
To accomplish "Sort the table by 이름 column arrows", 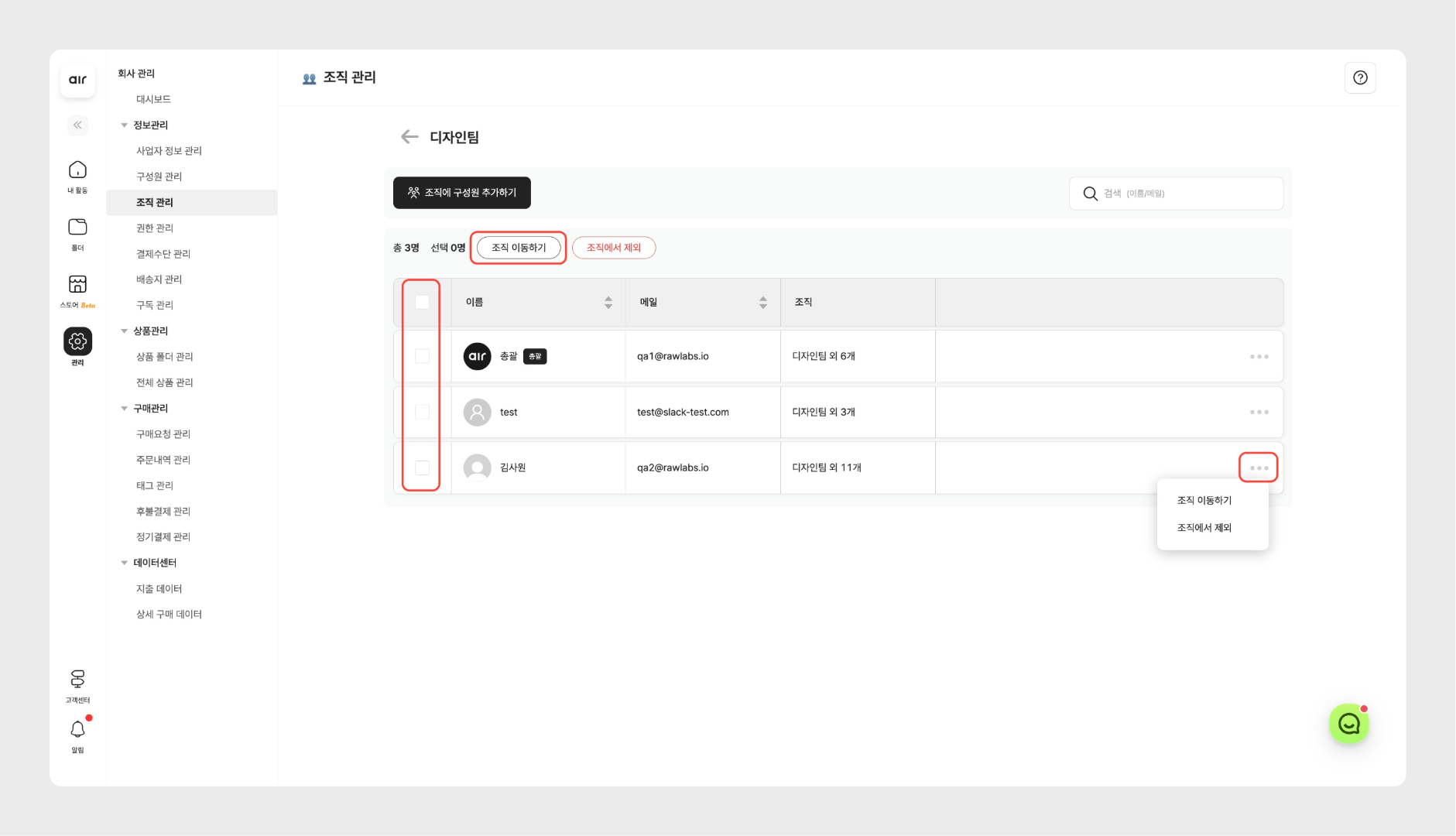I will click(608, 303).
